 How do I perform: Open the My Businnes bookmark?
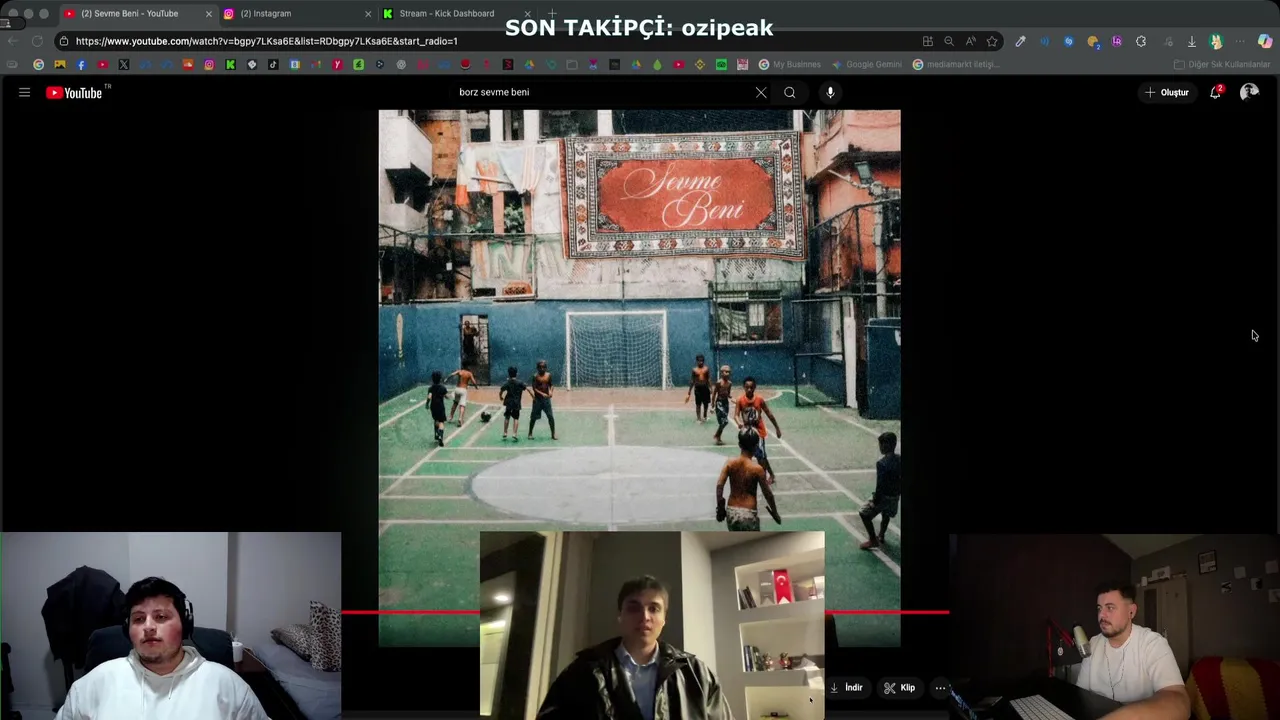point(790,64)
